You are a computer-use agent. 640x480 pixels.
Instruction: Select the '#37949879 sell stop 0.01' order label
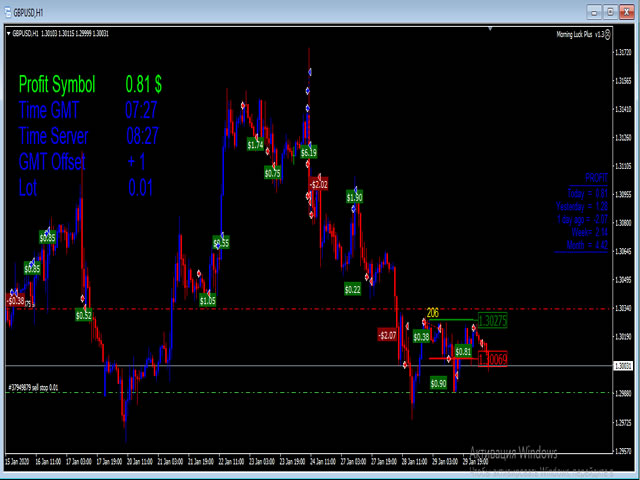pyautogui.click(x=33, y=388)
